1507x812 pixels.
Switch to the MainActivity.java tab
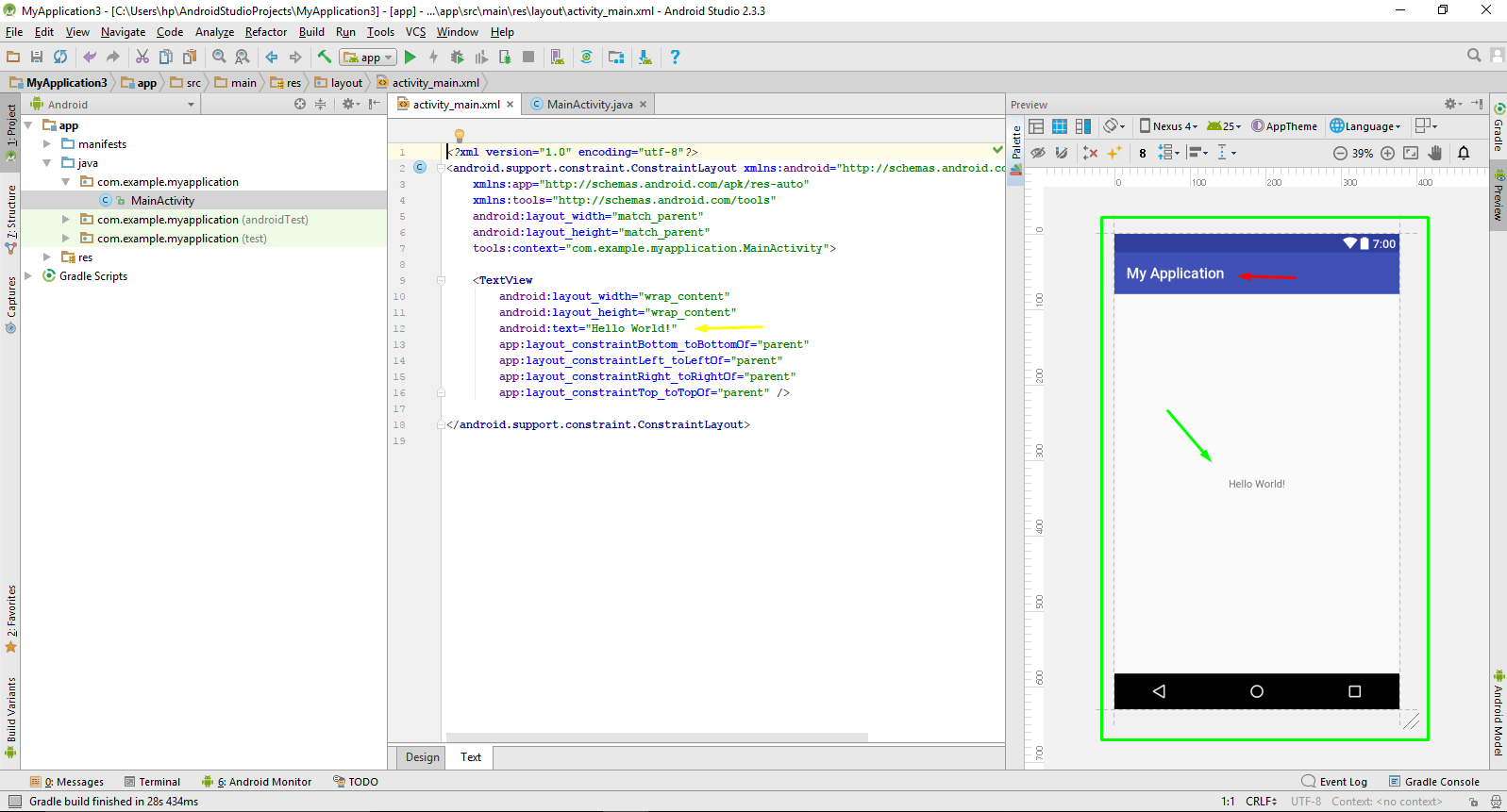click(x=589, y=105)
